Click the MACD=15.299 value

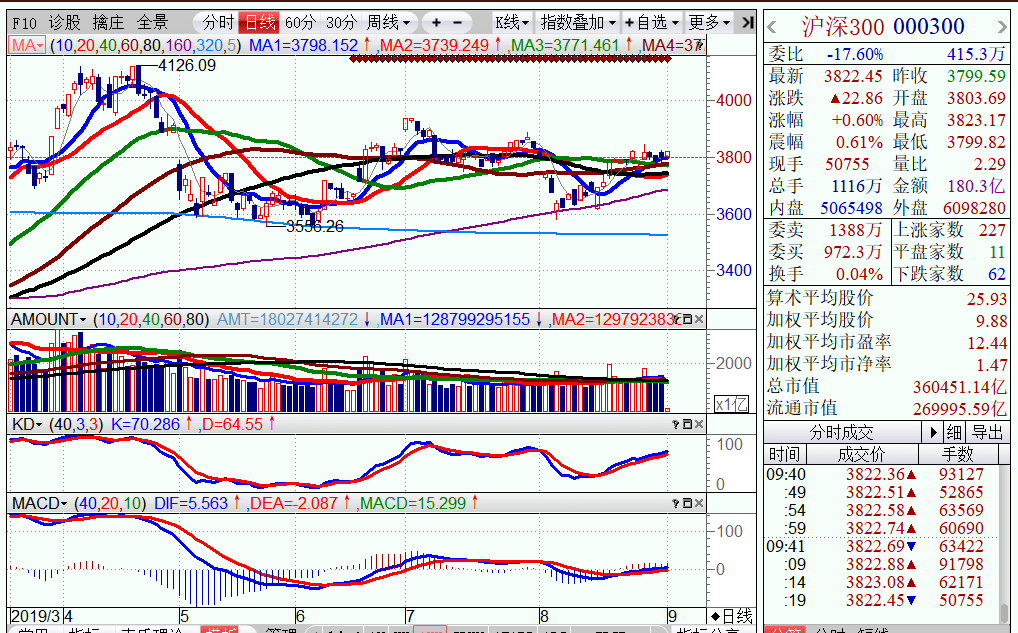click(414, 504)
